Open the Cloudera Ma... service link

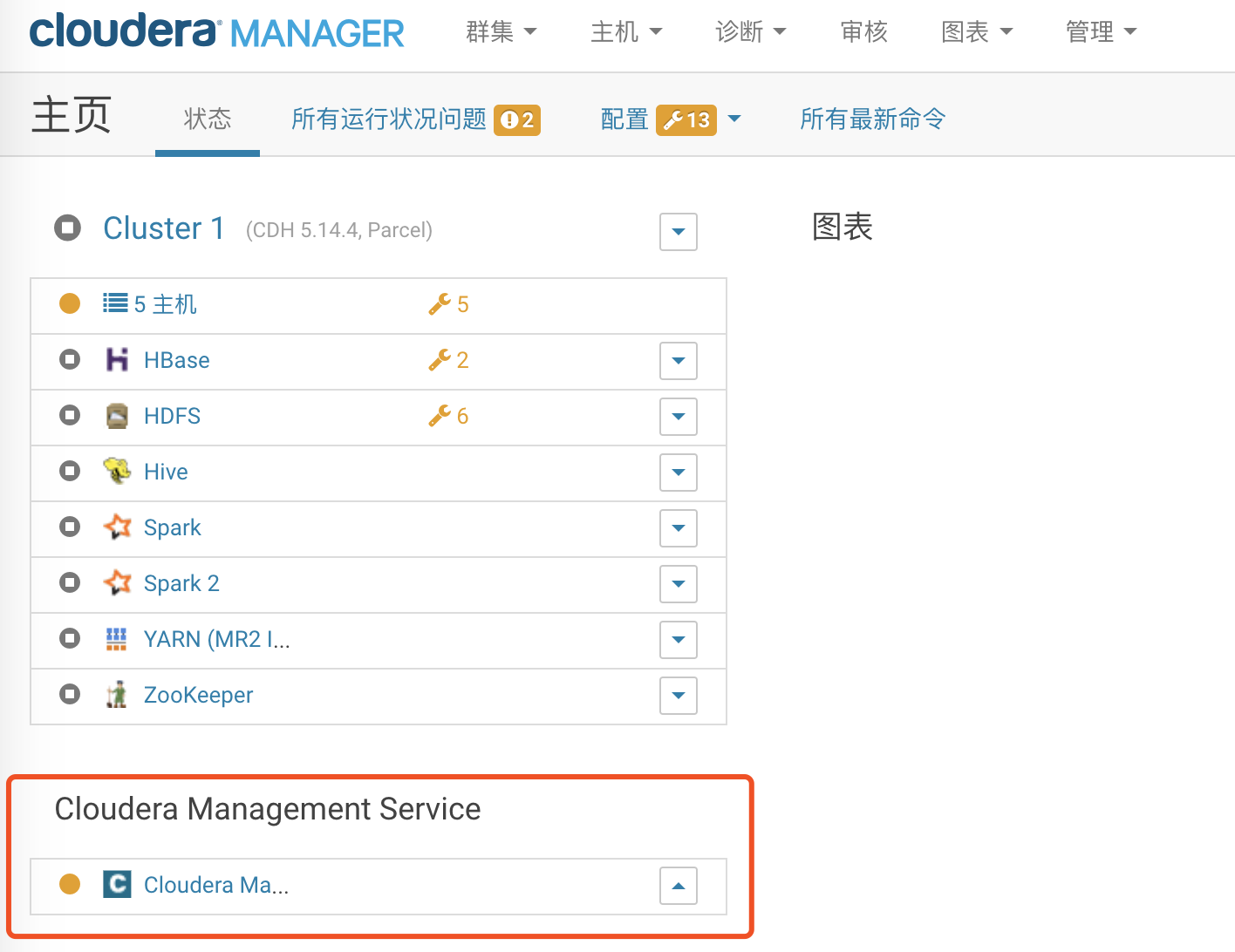coord(216,885)
